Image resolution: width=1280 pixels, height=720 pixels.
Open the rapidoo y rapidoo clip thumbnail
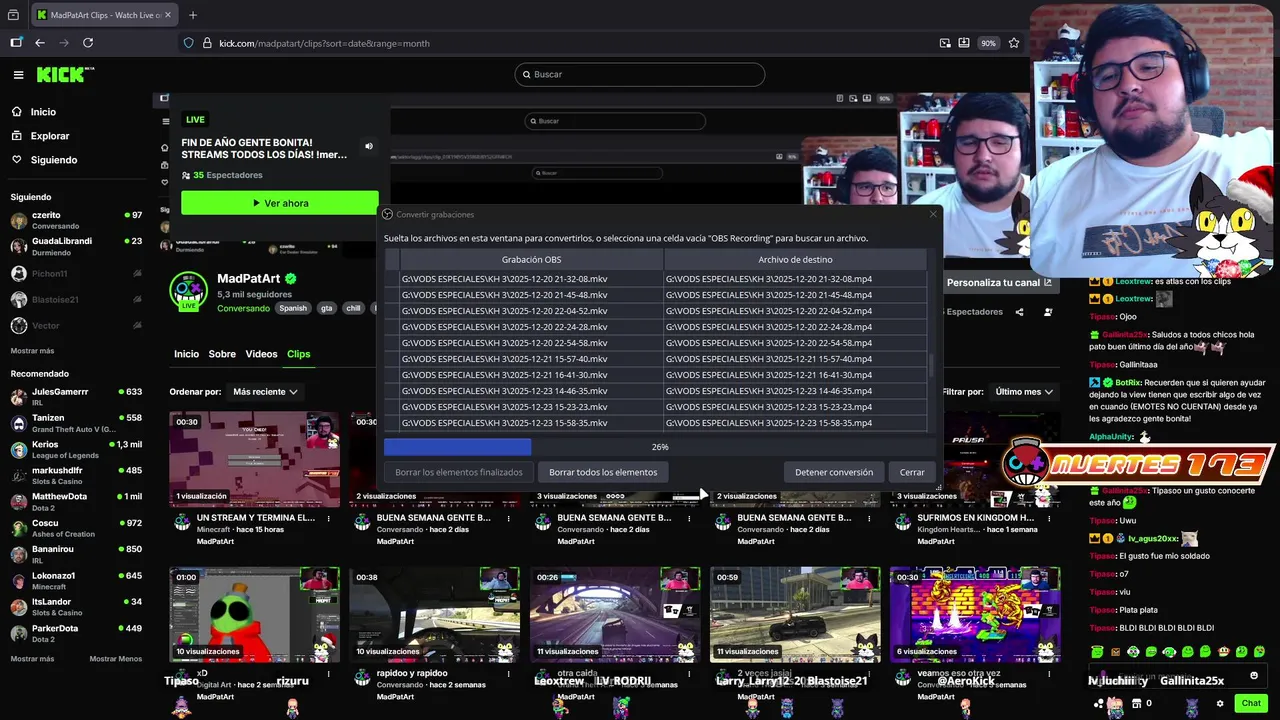point(434,615)
